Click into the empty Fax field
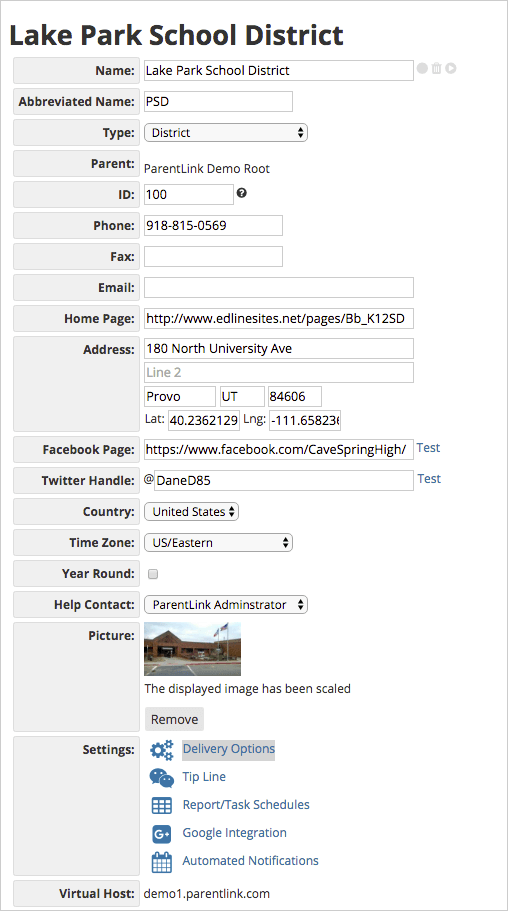The image size is (508, 911). click(213, 256)
